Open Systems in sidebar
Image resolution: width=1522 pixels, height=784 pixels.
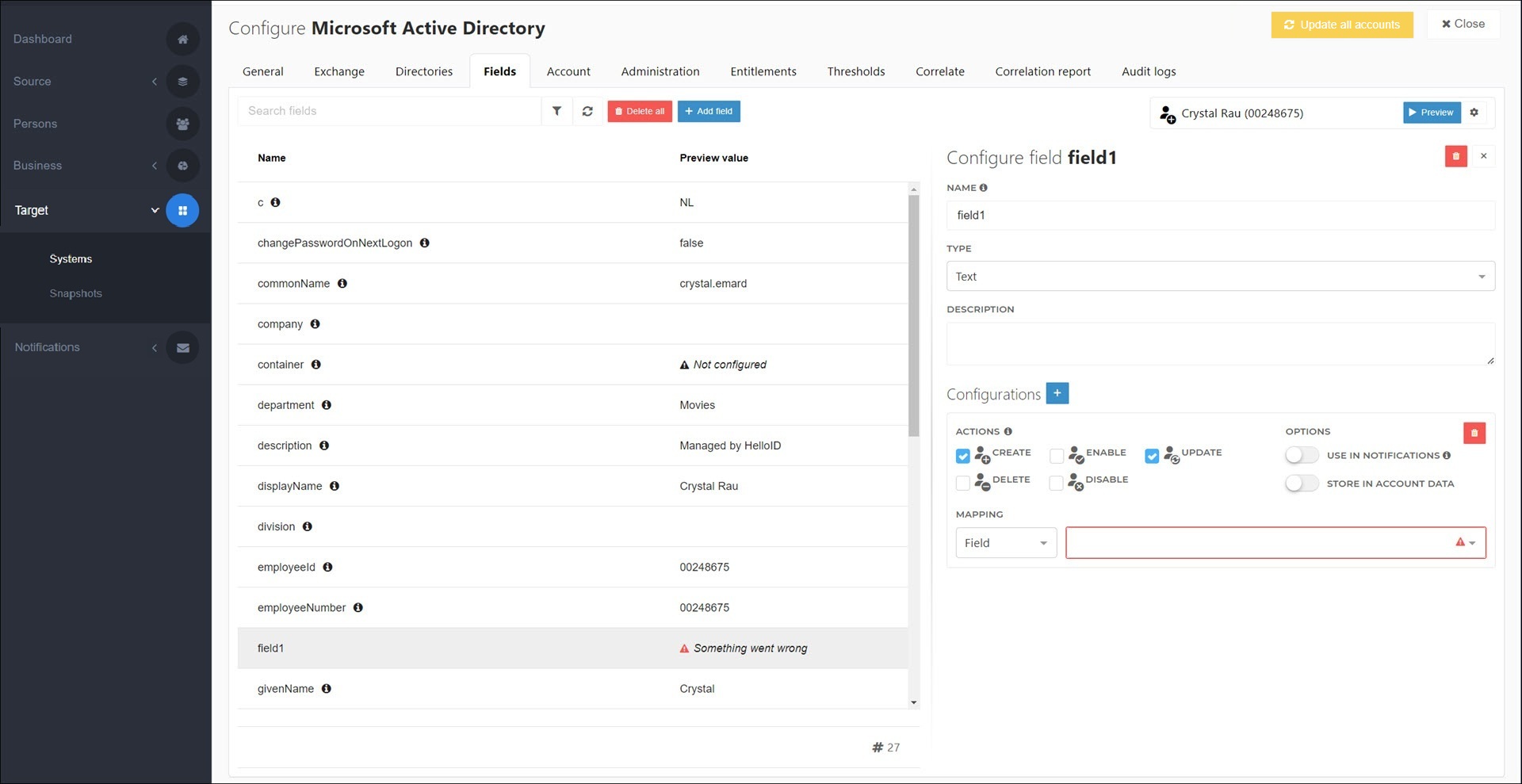(x=71, y=259)
